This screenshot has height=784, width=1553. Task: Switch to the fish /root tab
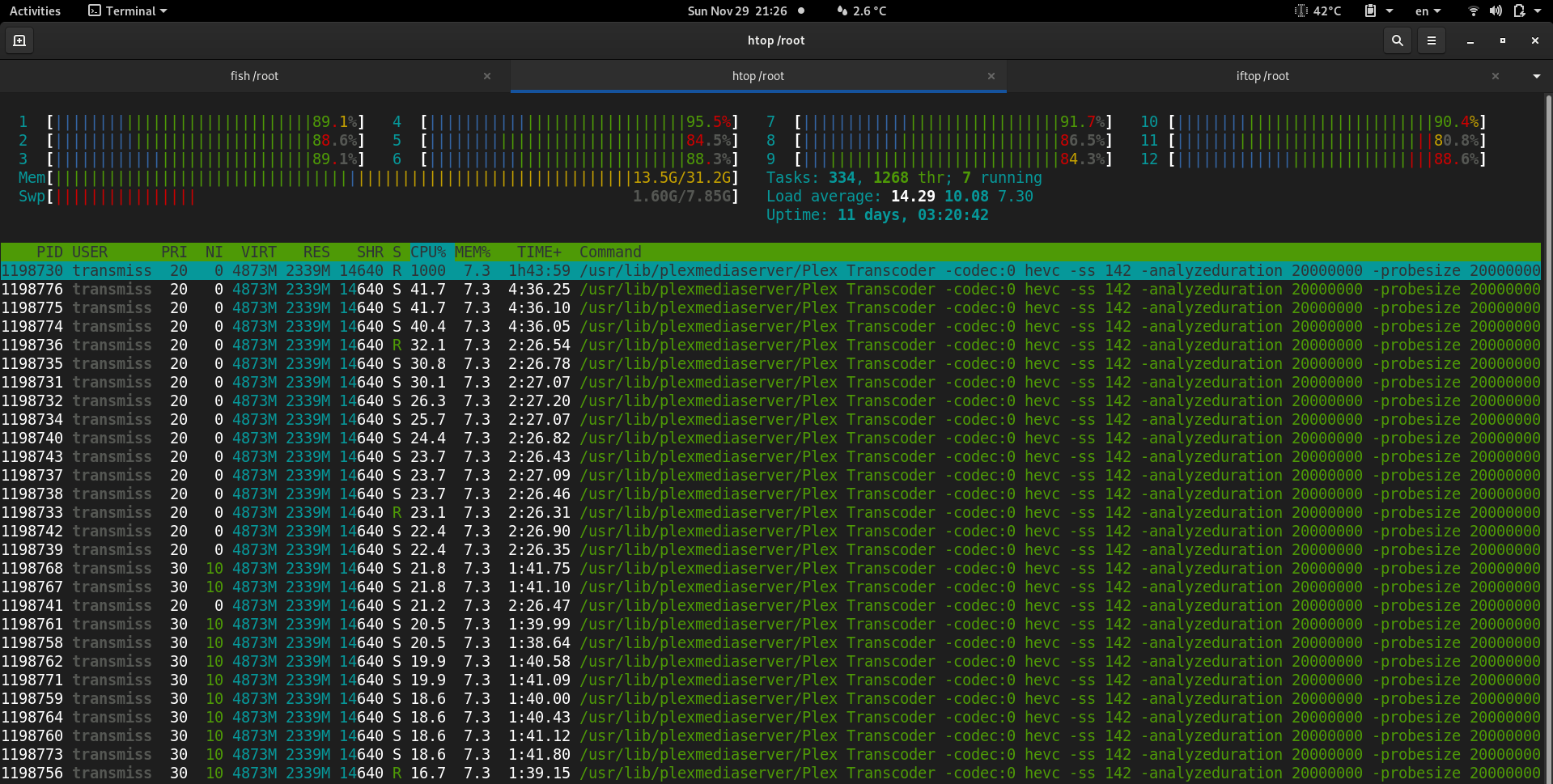point(255,76)
